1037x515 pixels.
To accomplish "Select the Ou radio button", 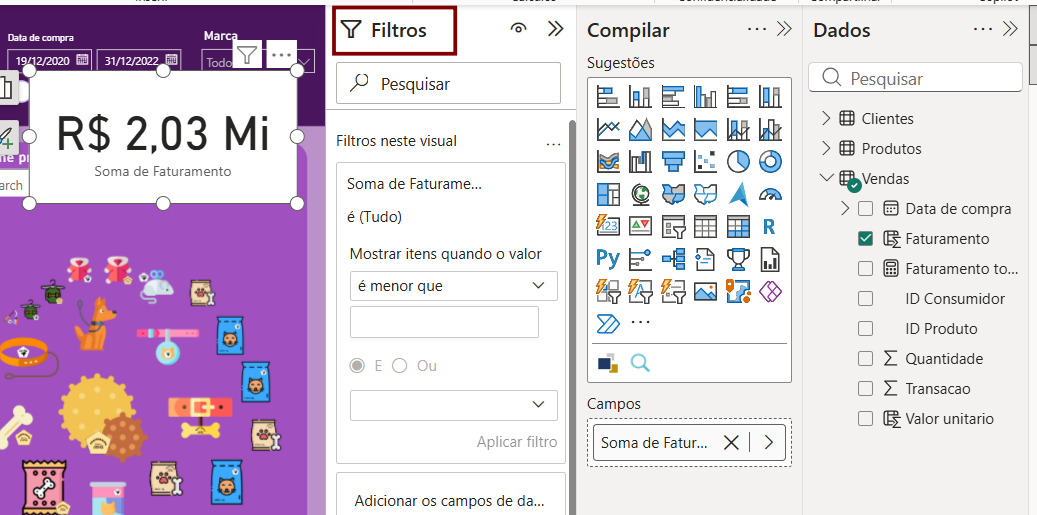I will click(x=399, y=366).
